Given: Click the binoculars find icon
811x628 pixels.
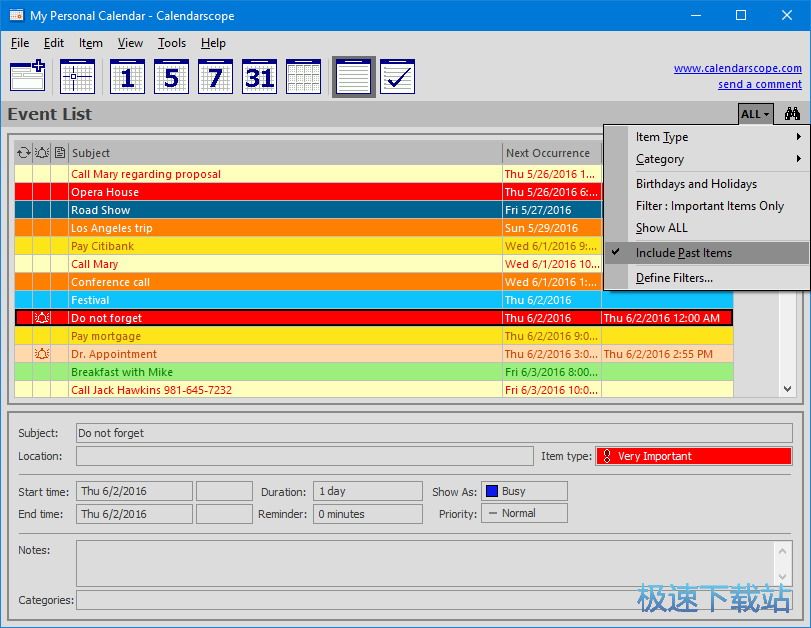Looking at the screenshot, I should click(x=792, y=114).
